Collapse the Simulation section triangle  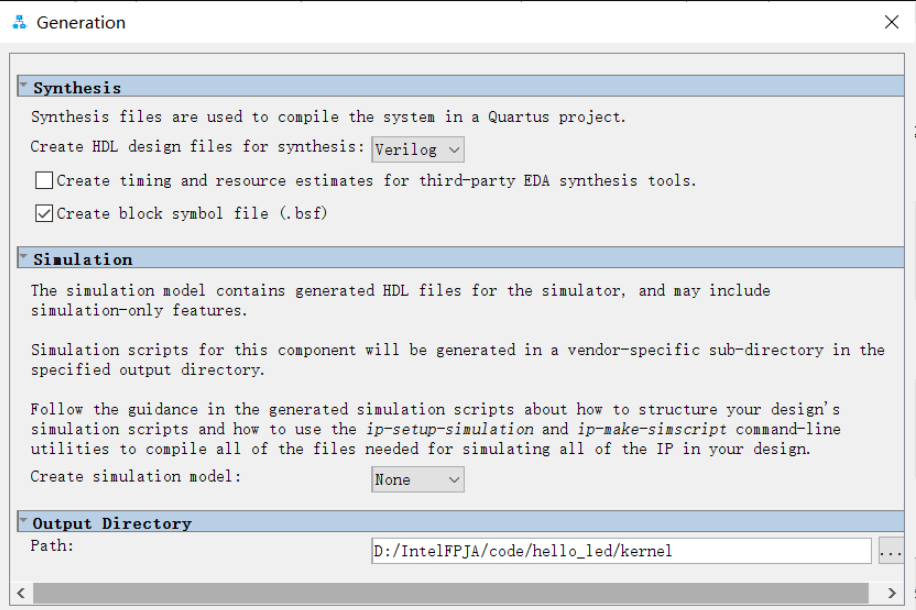click(x=24, y=258)
